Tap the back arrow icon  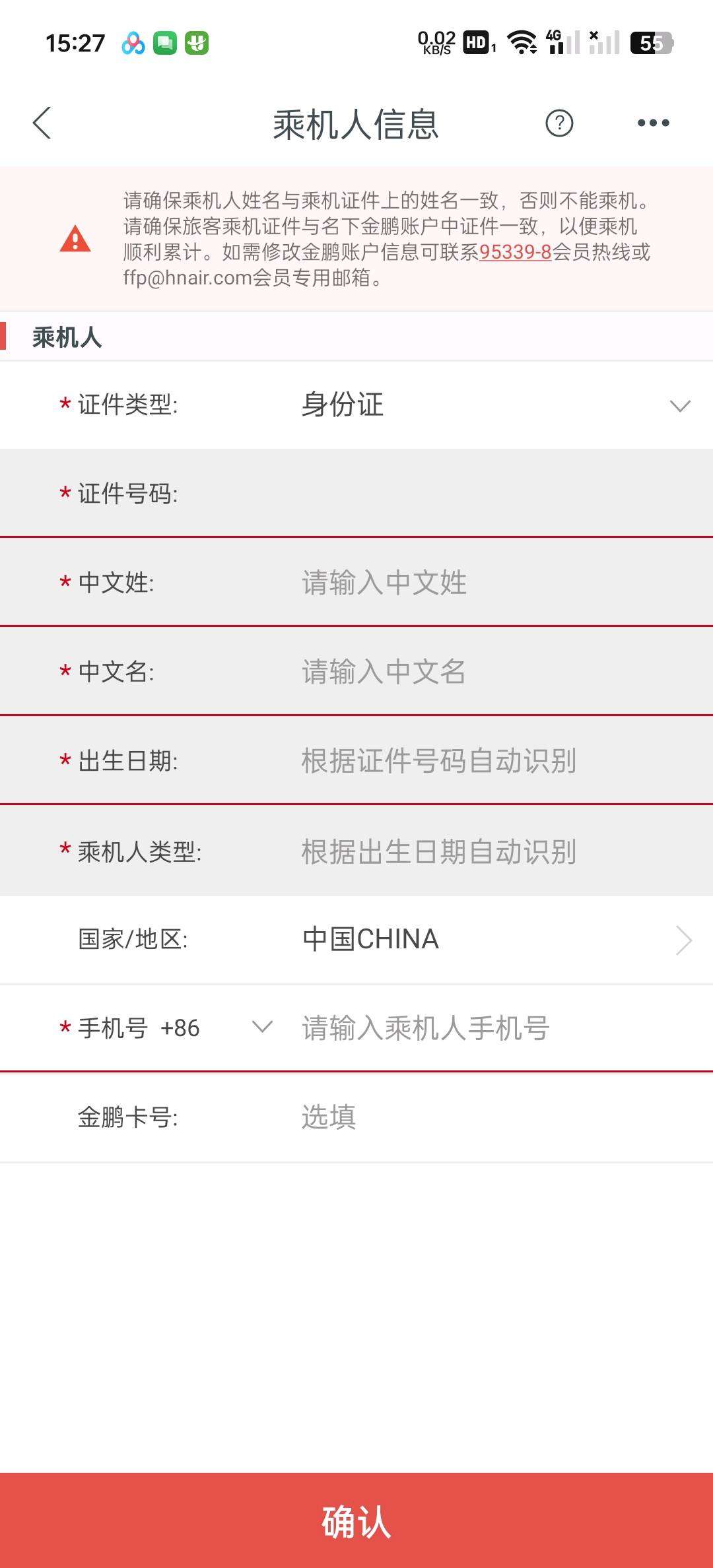click(42, 123)
